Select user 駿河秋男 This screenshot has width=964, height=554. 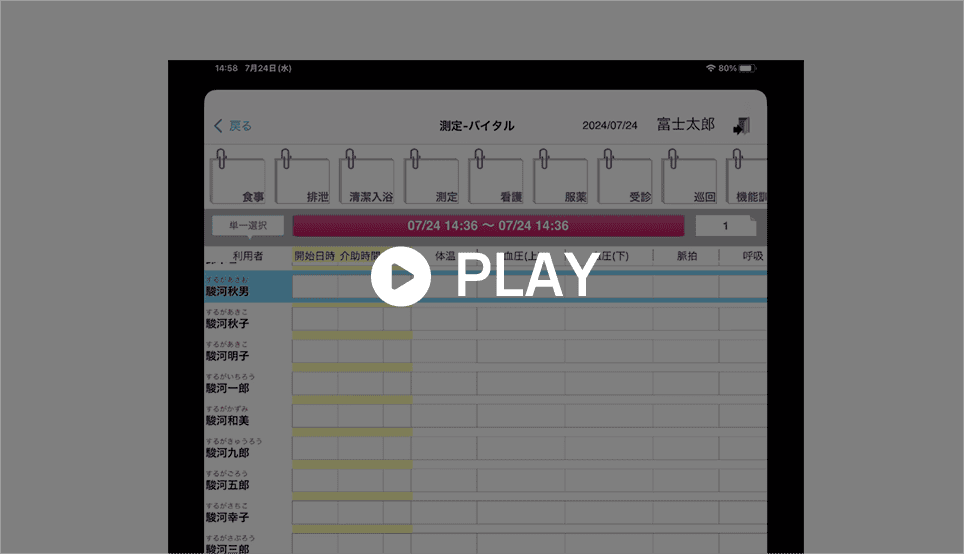(x=247, y=287)
